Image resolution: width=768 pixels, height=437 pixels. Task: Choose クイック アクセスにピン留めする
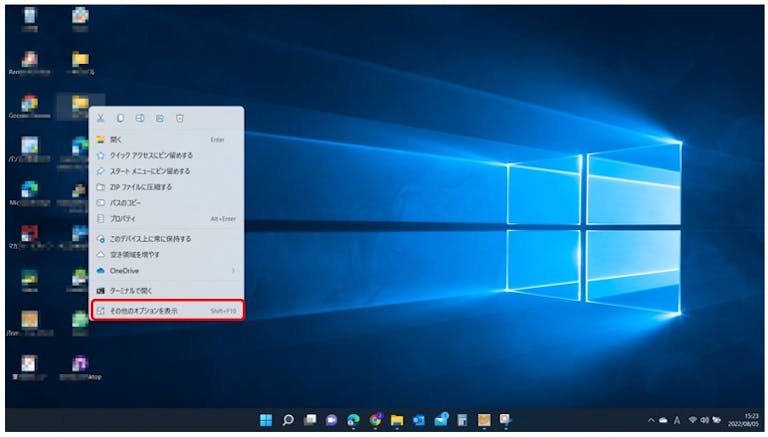coord(167,155)
